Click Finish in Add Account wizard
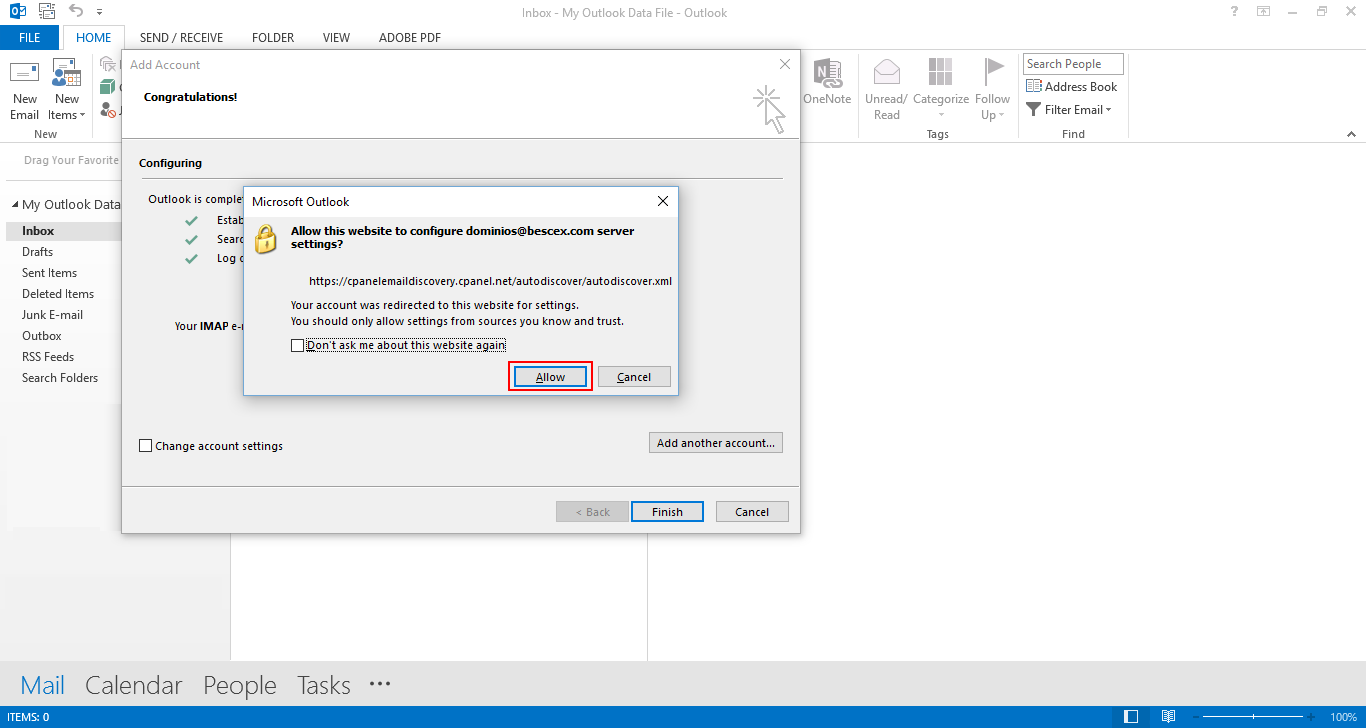 [x=667, y=512]
